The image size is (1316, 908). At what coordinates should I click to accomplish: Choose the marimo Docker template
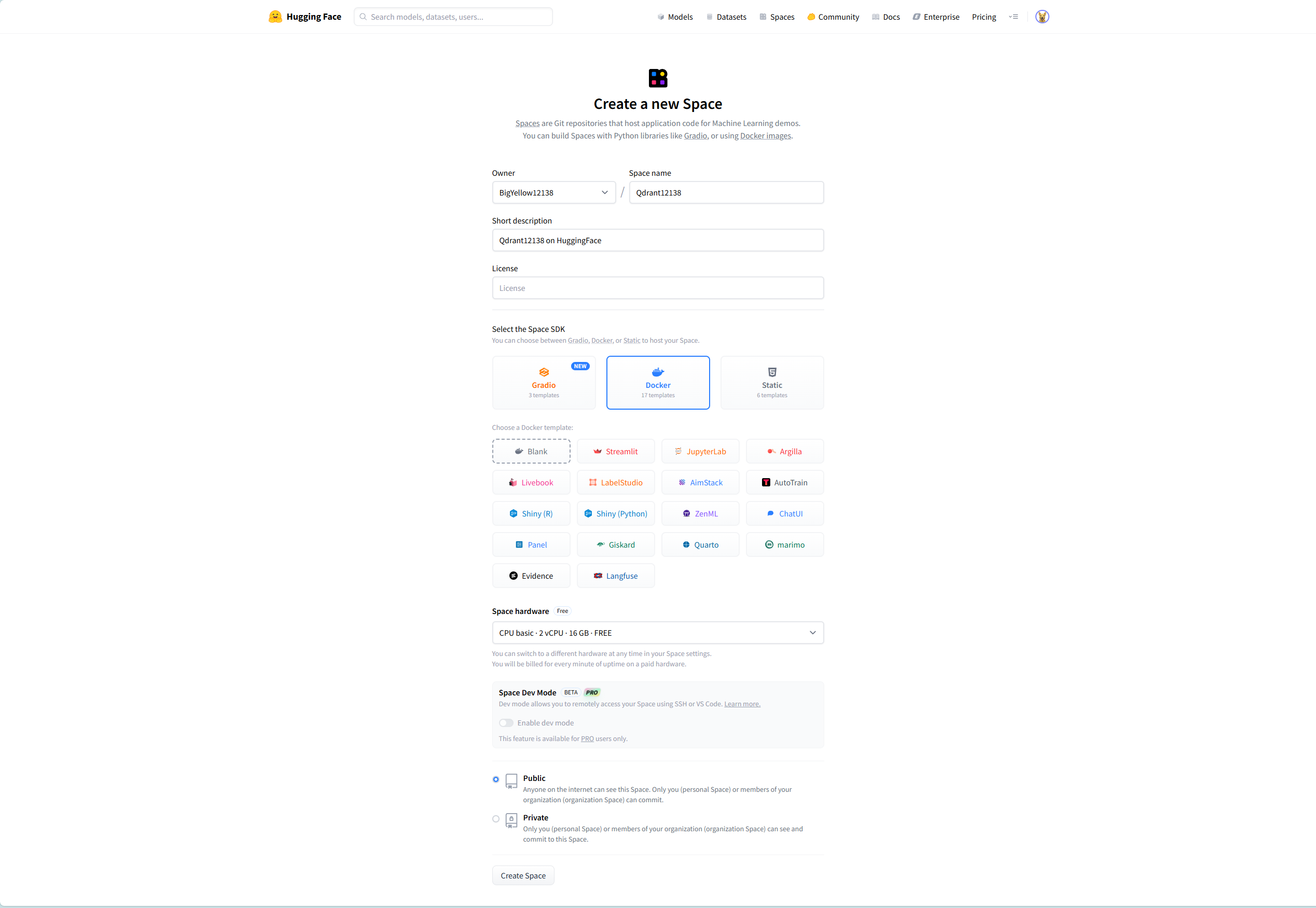pos(785,544)
